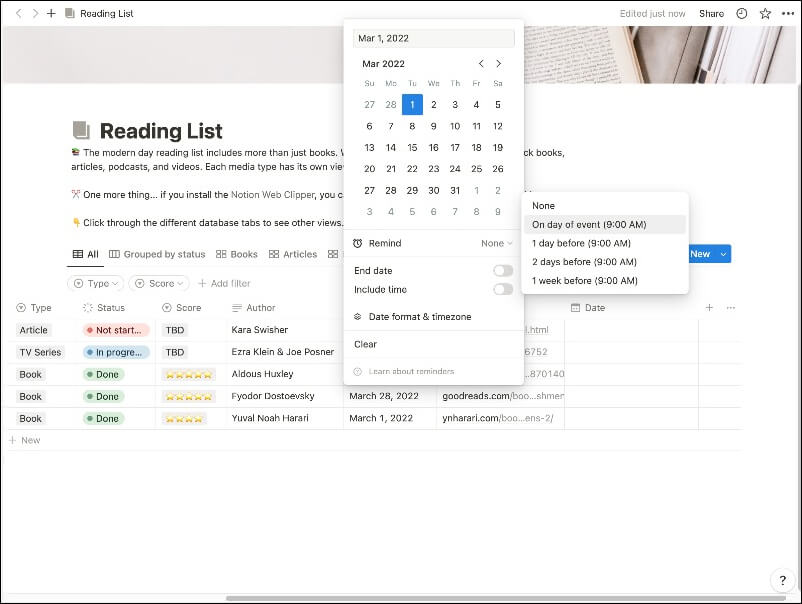802x604 pixels.
Task: Enable the Include time toggle
Action: (x=506, y=289)
